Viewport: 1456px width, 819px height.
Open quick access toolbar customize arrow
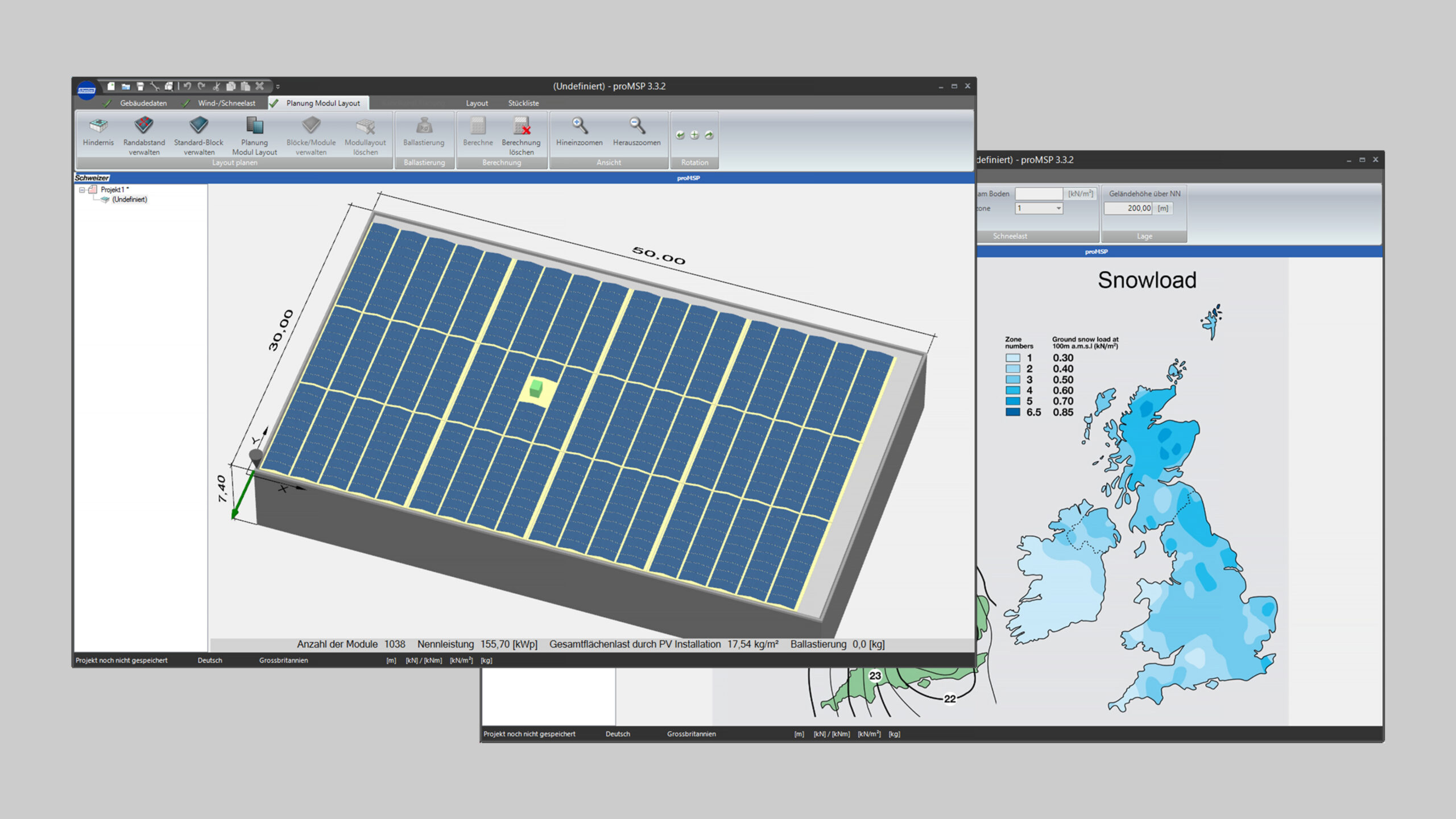(278, 87)
